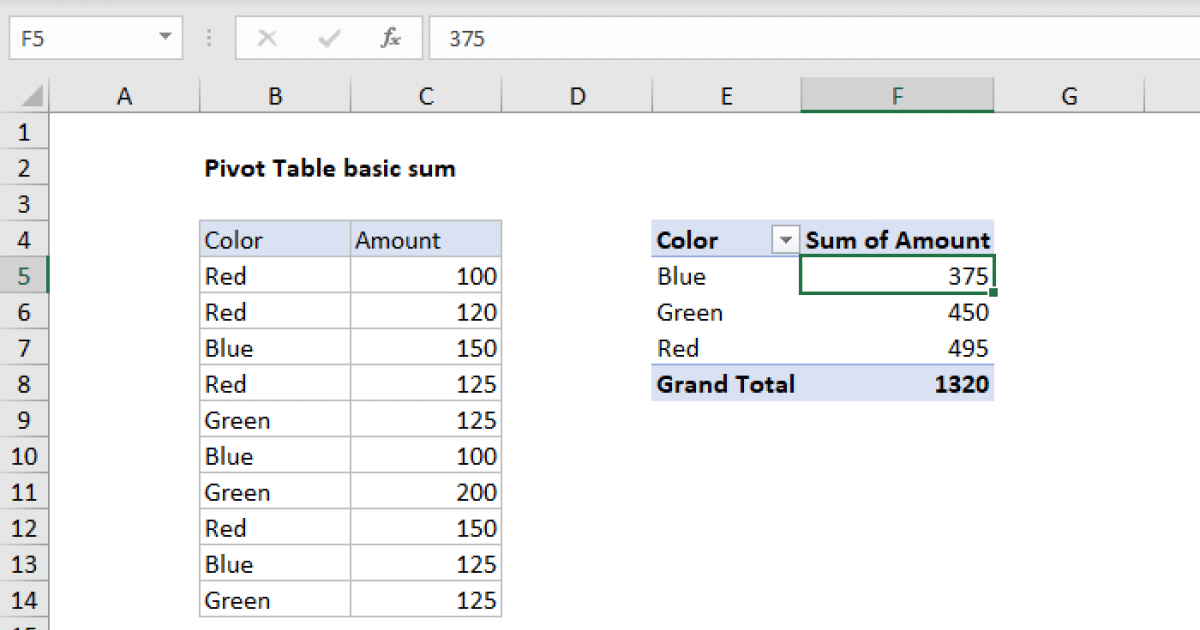This screenshot has width=1200, height=630.
Task: Click the Grand Total label cell
Action: tap(725, 384)
